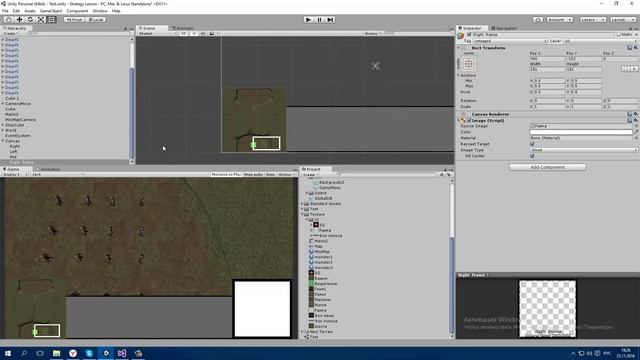Image resolution: width=640 pixels, height=360 pixels.
Task: Open the Tag dropdown
Action: click(x=510, y=41)
